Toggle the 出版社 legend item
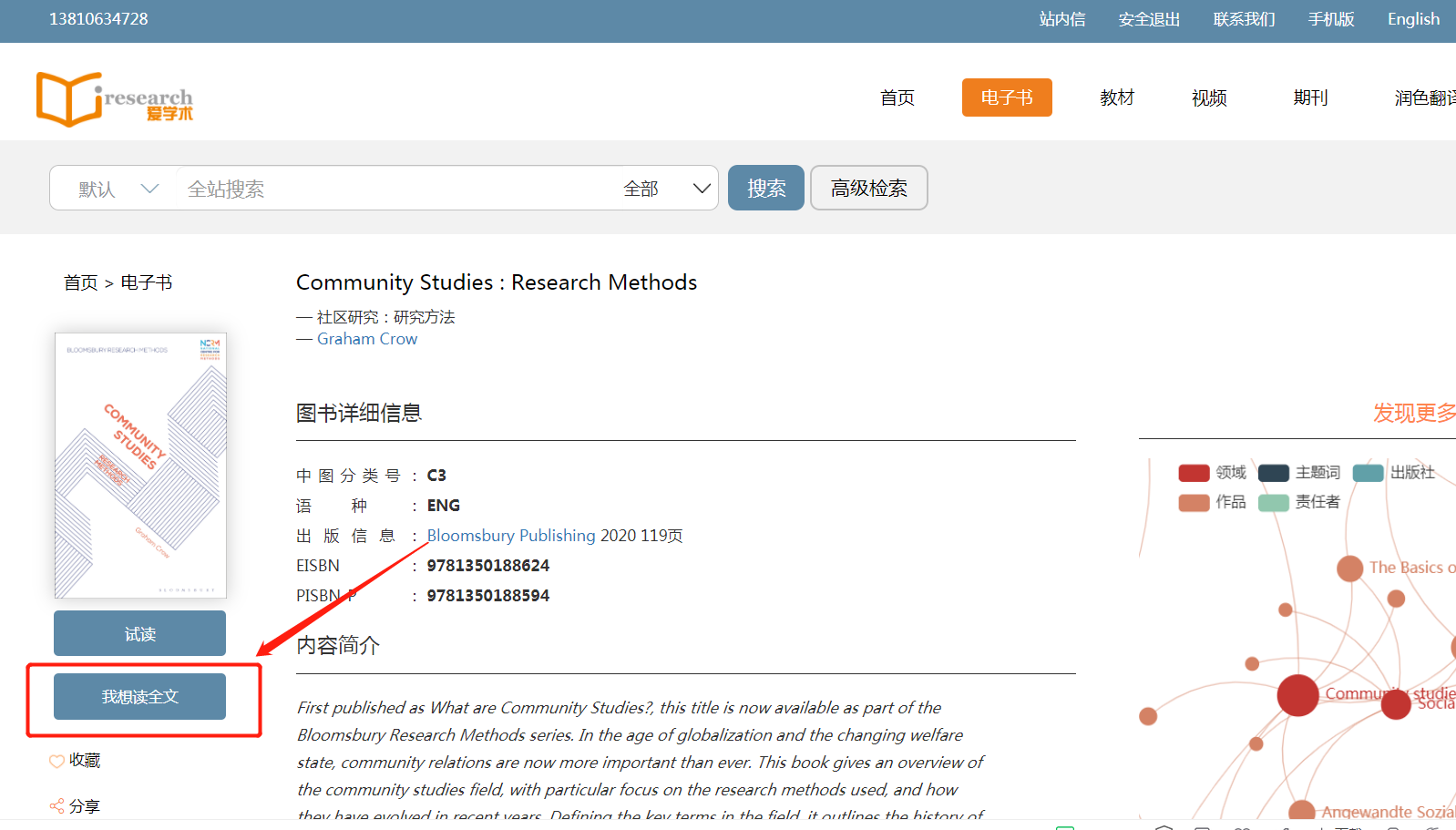 tap(1393, 472)
